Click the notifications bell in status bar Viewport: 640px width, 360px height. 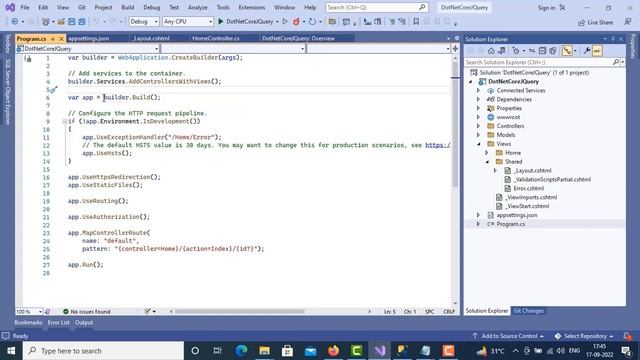(627, 336)
